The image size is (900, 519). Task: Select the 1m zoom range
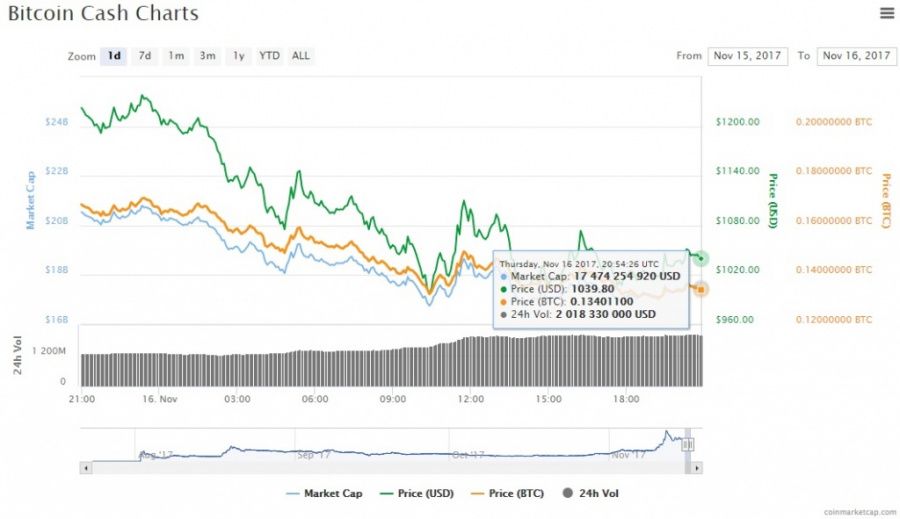(176, 56)
